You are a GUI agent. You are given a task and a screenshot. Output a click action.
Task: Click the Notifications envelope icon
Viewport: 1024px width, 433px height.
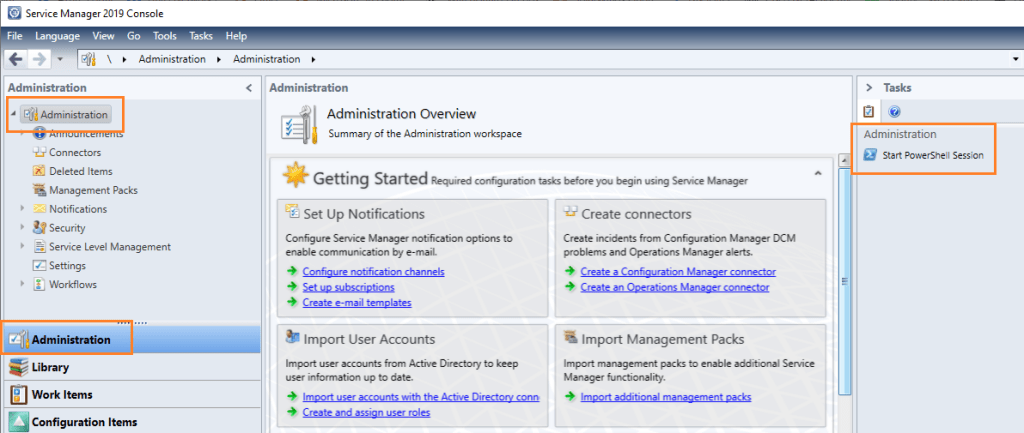point(39,209)
